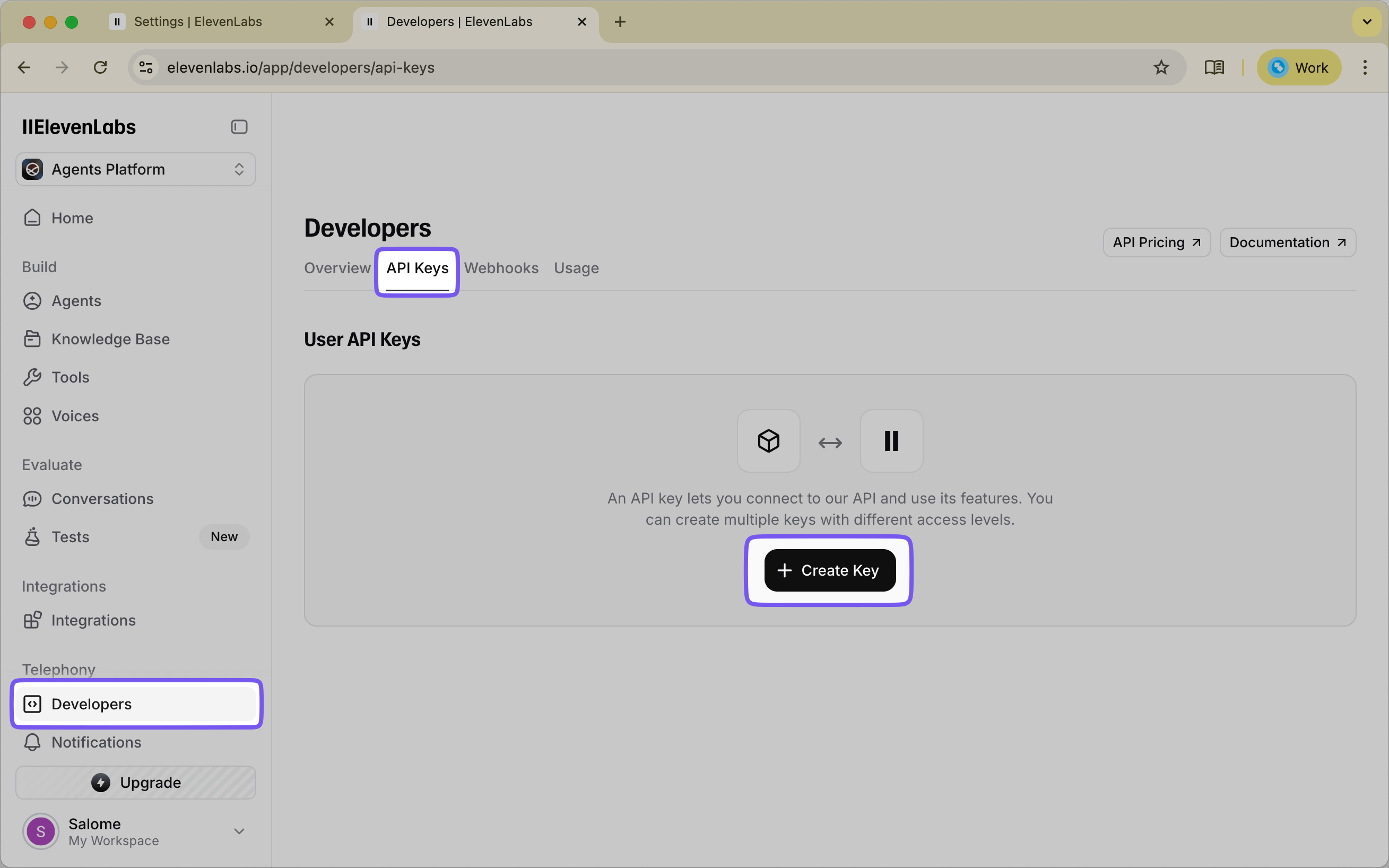Select the Knowledge Base sidebar item
1389x868 pixels.
[111, 338]
